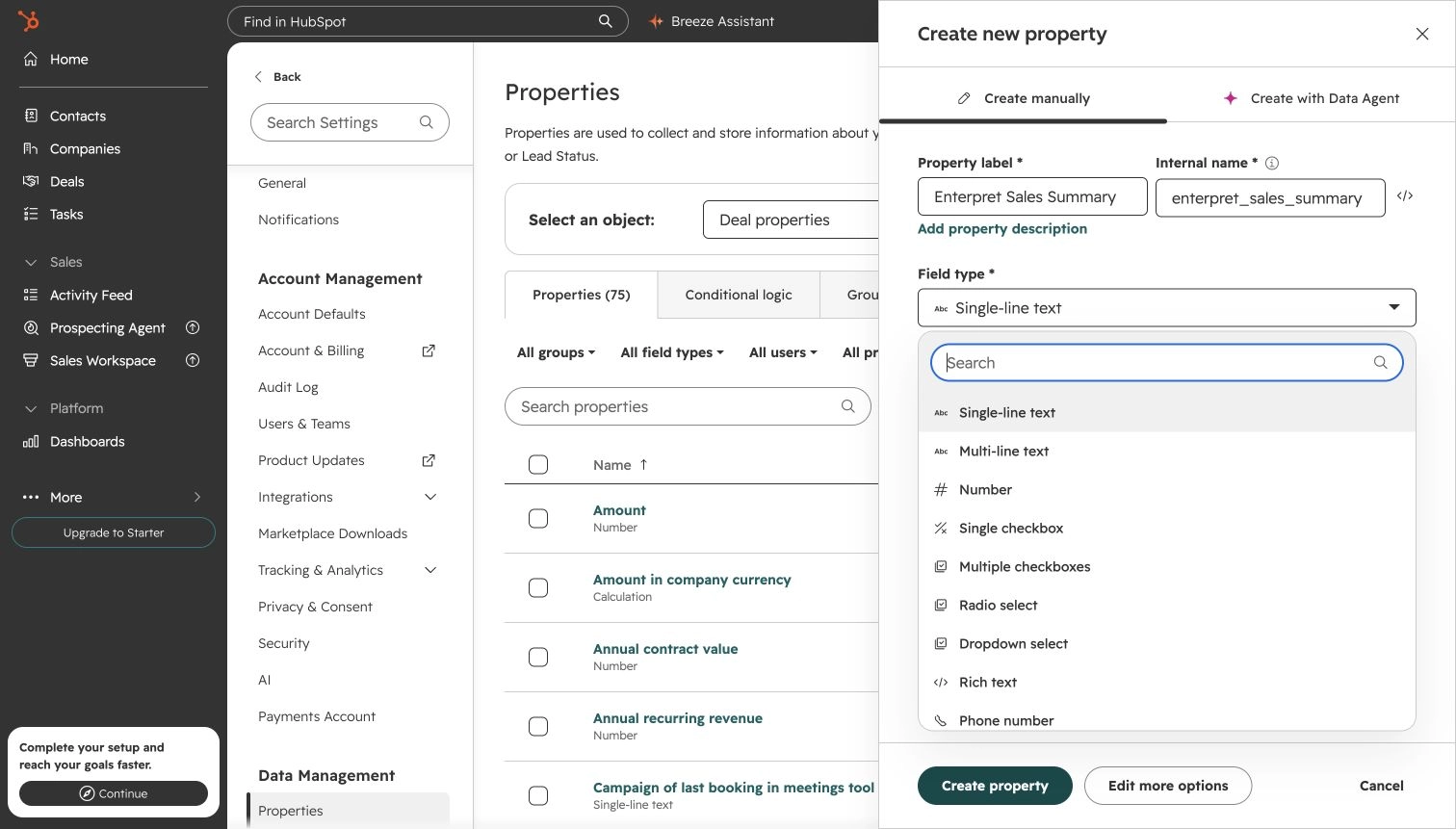Click Add property description link
This screenshot has height=829, width=1456.
1002,228
